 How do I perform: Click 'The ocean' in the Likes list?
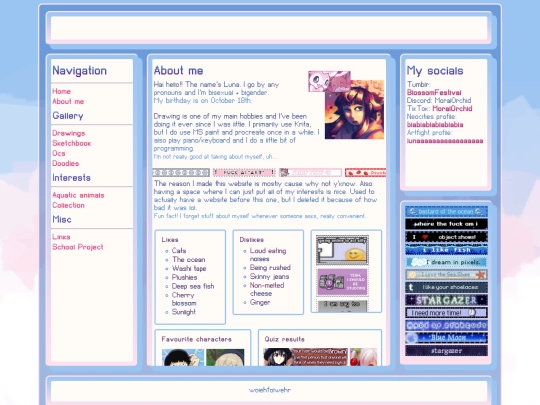coord(189,259)
